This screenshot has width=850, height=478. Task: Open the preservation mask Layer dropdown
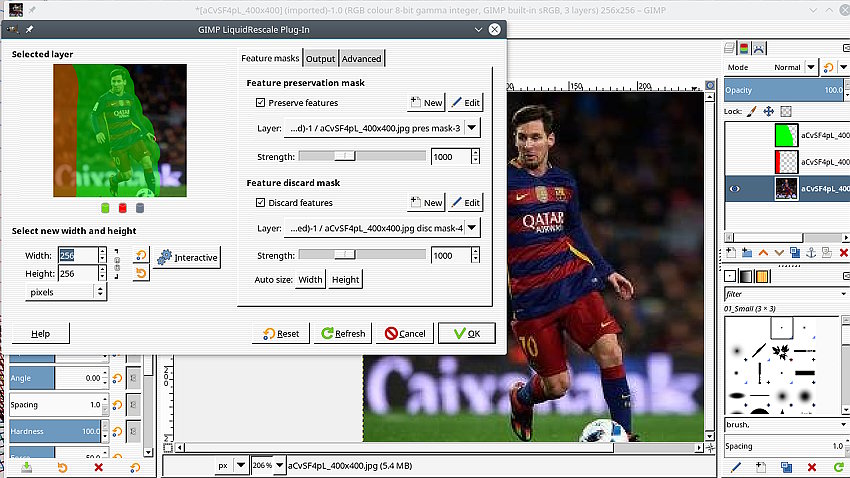pyautogui.click(x=382, y=128)
